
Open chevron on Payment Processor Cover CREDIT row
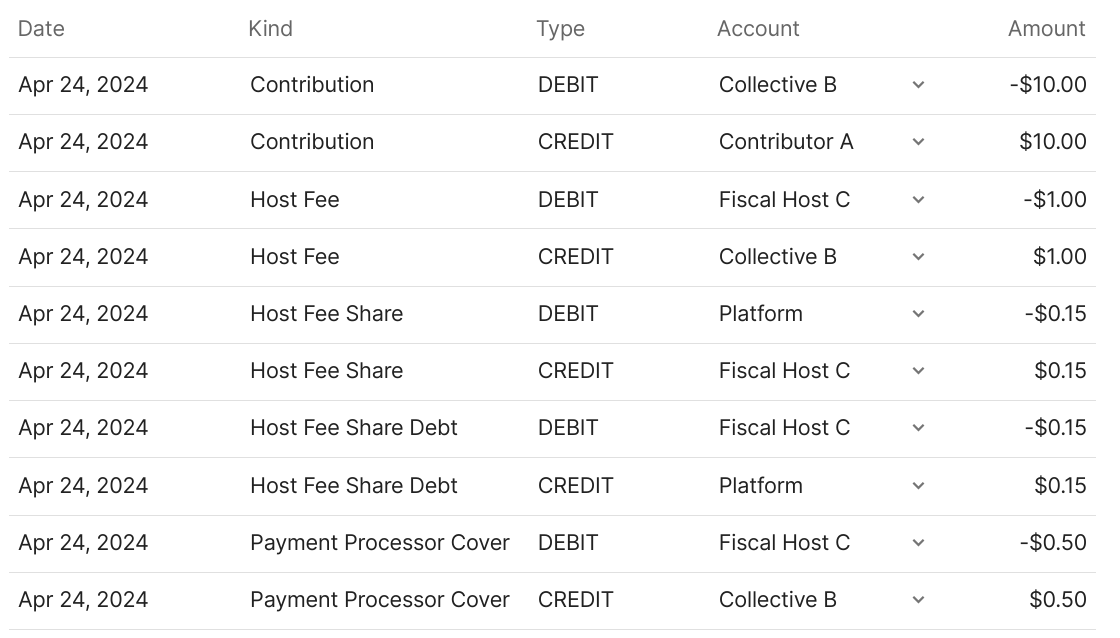918,600
